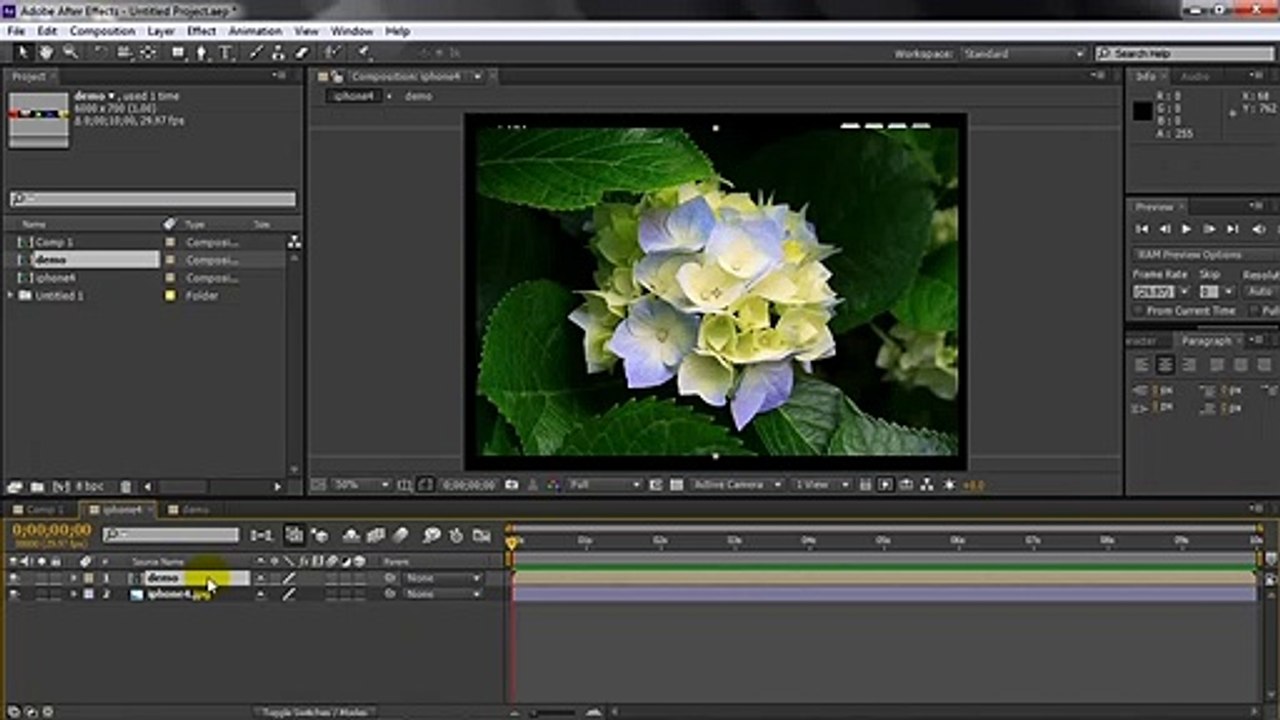Open the Animation menu
Image resolution: width=1280 pixels, height=720 pixels.
pos(255,31)
